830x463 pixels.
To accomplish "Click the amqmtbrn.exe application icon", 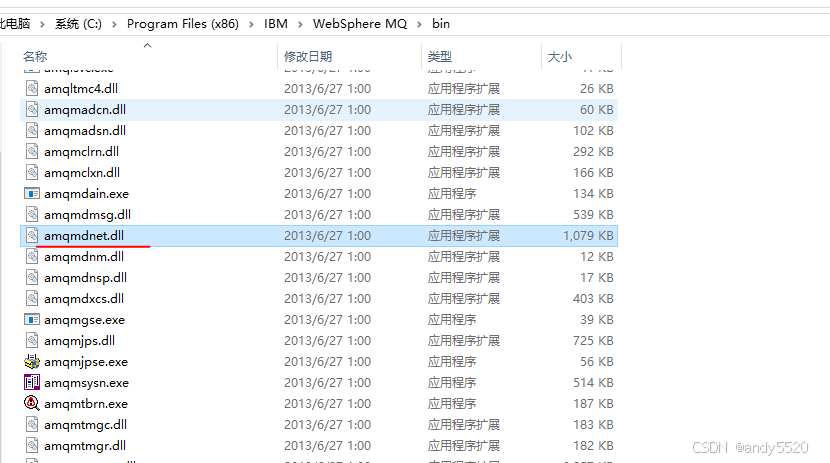I will coord(32,403).
